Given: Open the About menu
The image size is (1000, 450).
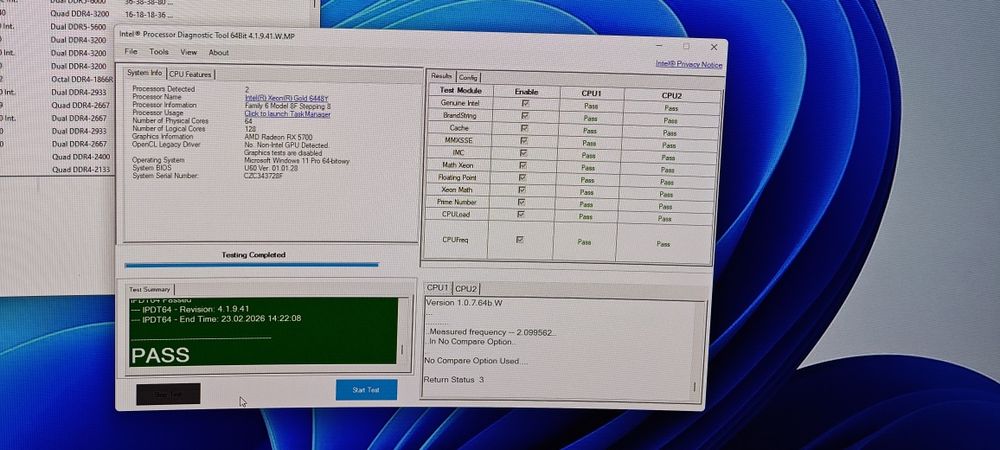Looking at the screenshot, I should 219,53.
